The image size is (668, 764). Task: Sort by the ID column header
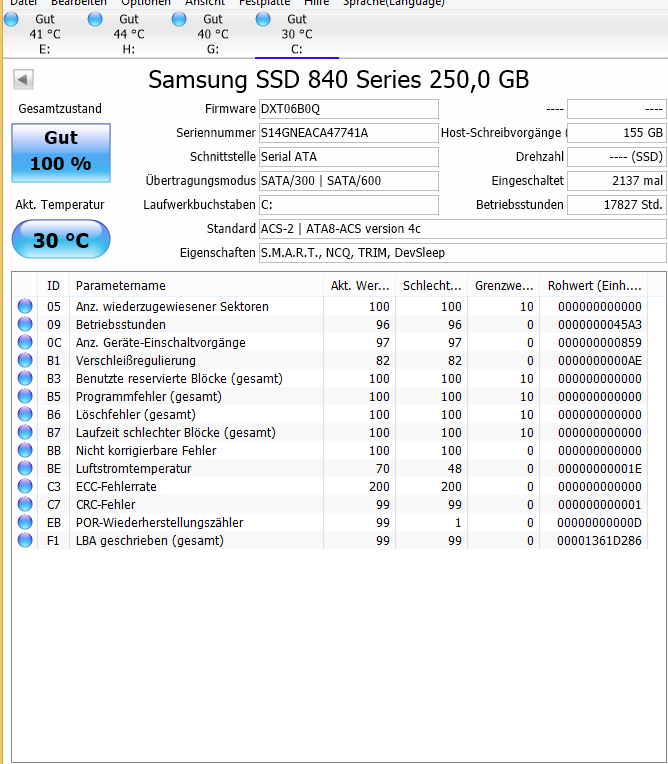tap(54, 286)
